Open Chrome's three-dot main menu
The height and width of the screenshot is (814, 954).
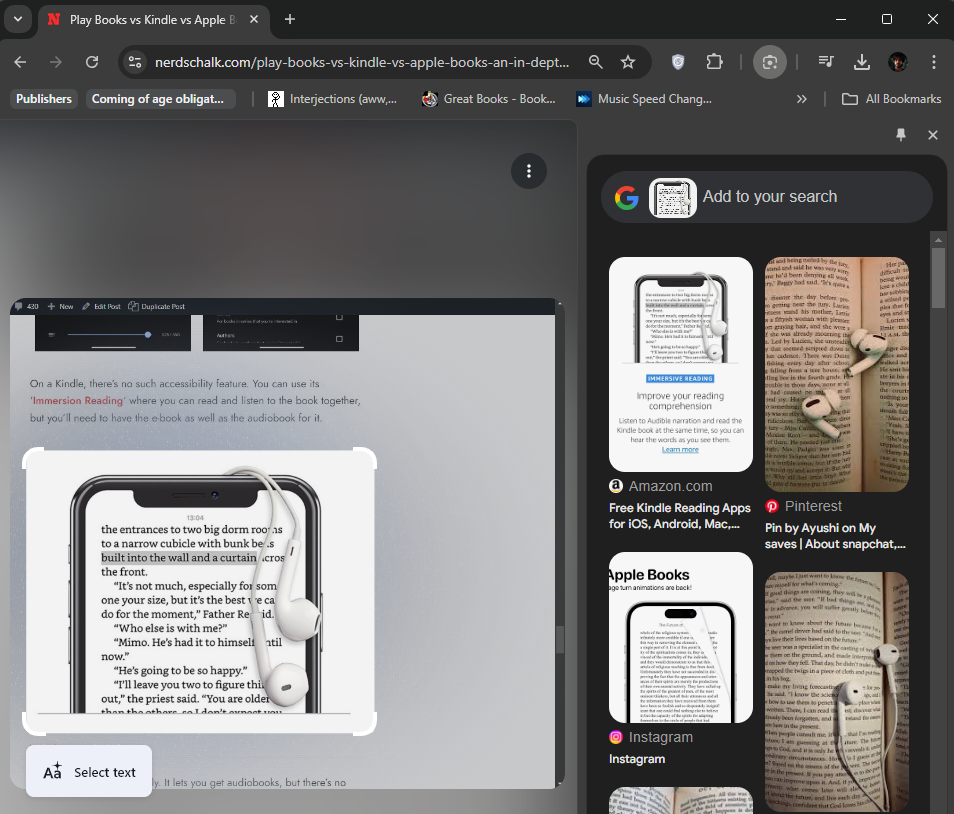933,62
